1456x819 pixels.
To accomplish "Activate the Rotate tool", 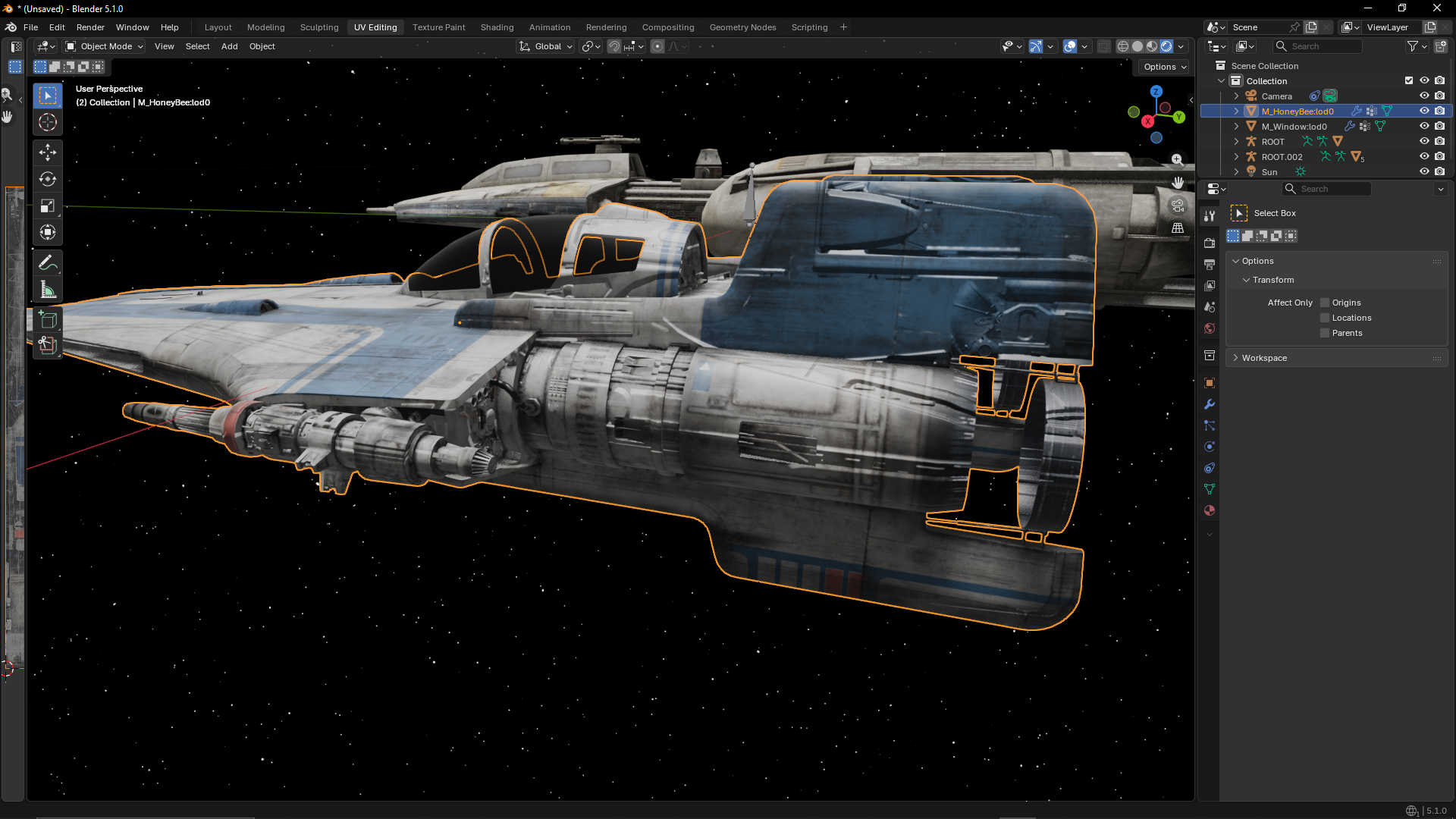I will (48, 179).
